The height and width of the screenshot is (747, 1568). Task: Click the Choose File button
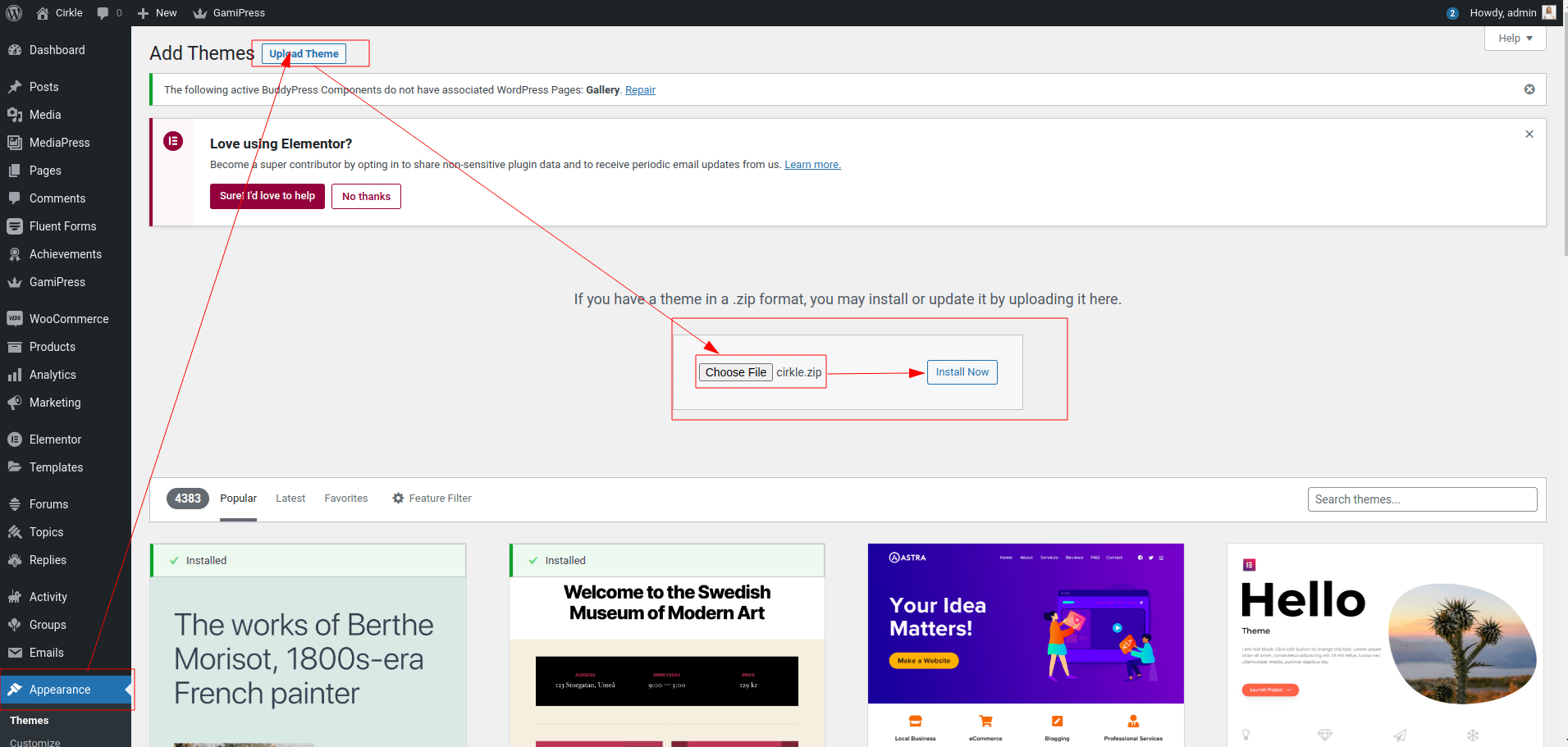tap(736, 372)
